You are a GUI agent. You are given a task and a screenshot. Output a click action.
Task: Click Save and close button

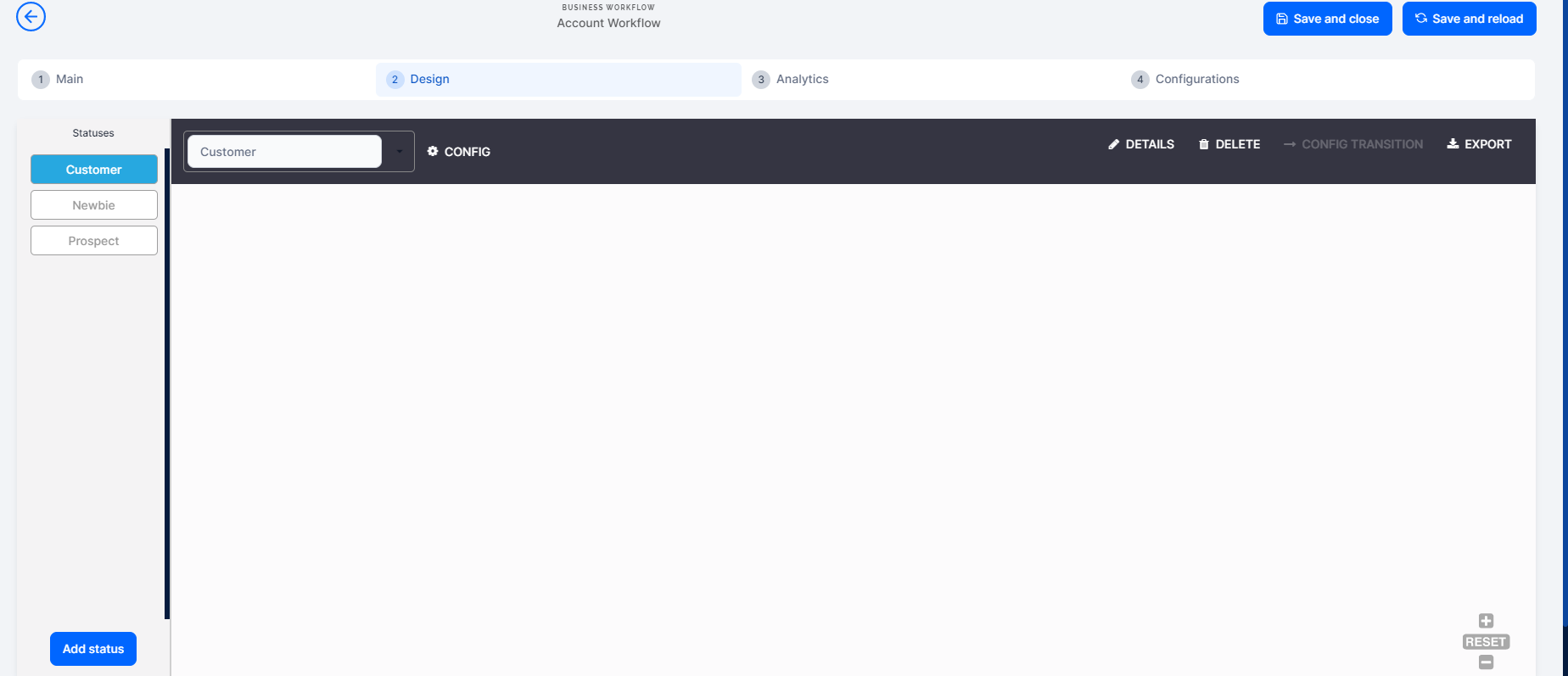1328,19
